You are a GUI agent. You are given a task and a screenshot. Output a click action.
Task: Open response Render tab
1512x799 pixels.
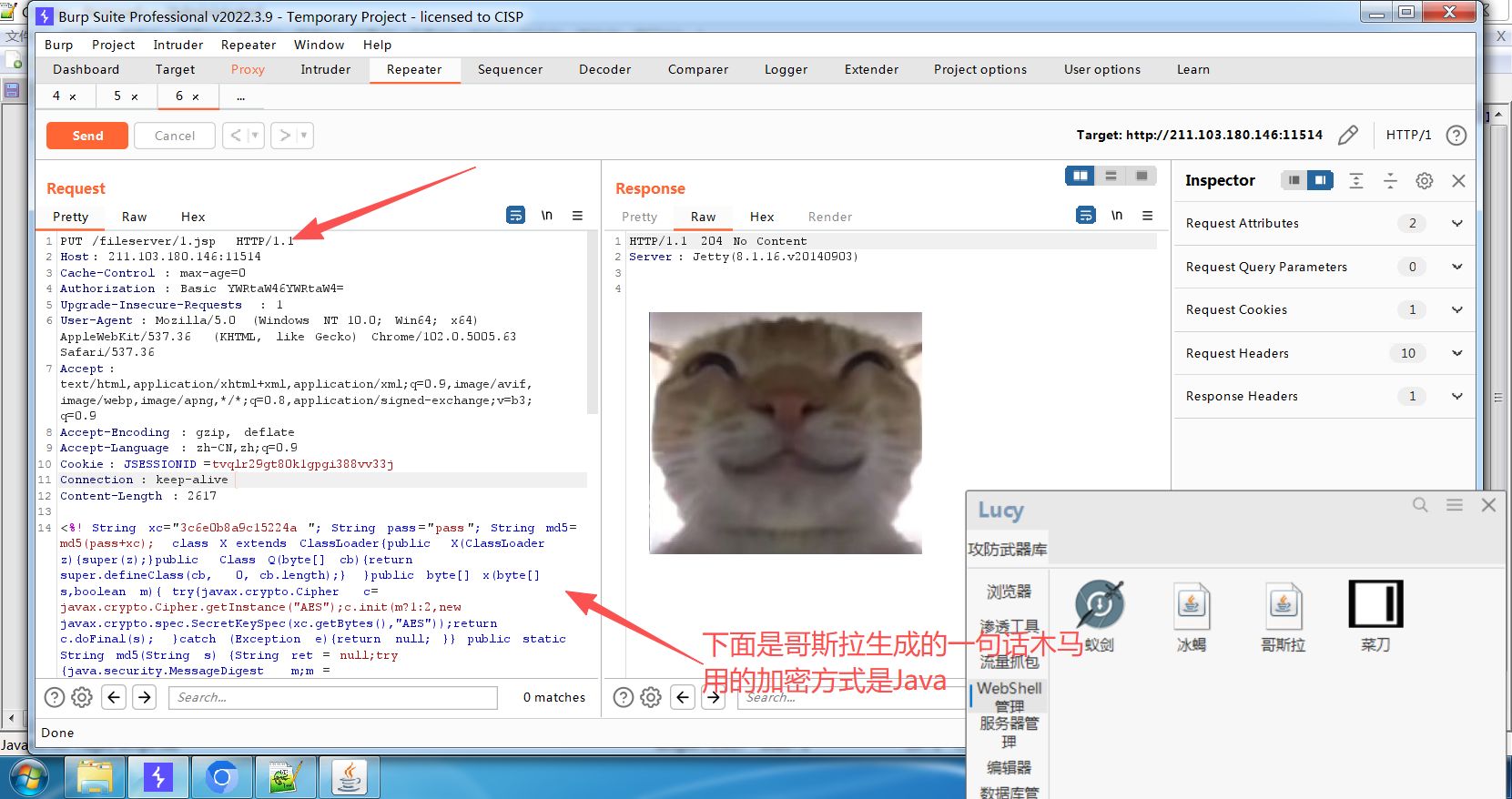(829, 217)
